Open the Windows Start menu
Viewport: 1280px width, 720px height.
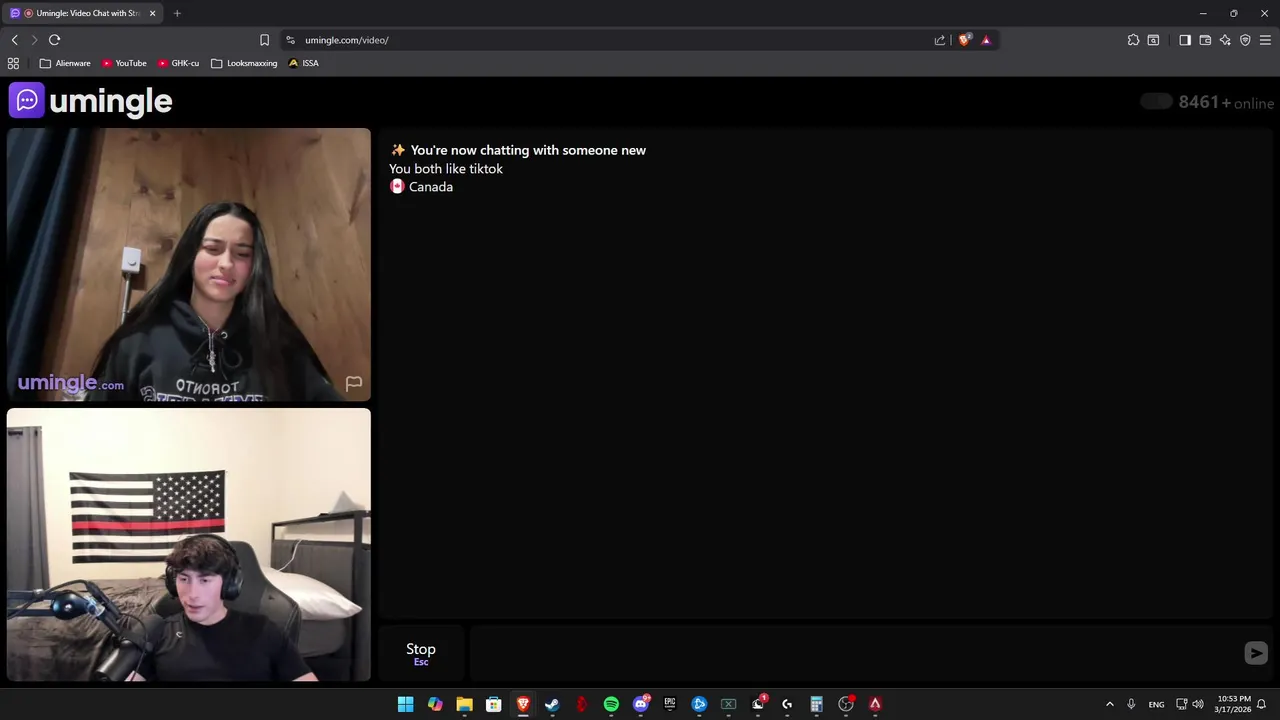coord(405,704)
